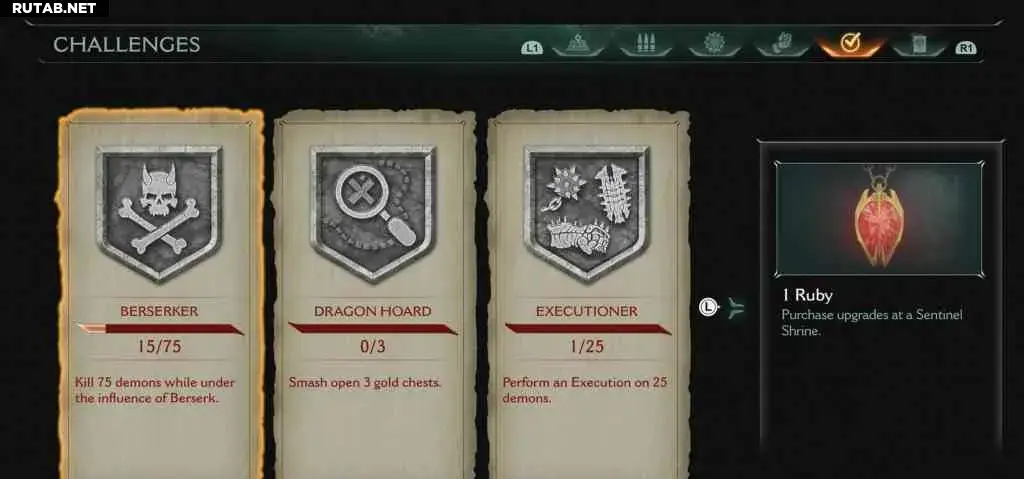Click the Berserker 15/75 progress bar
This screenshot has height=479, width=1024.
coord(159,329)
